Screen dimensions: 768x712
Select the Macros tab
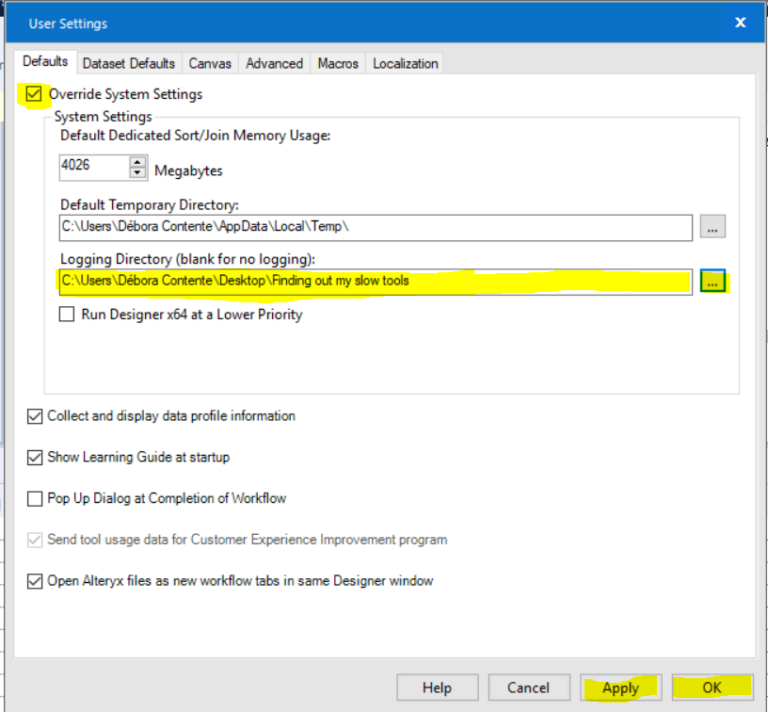click(x=338, y=63)
